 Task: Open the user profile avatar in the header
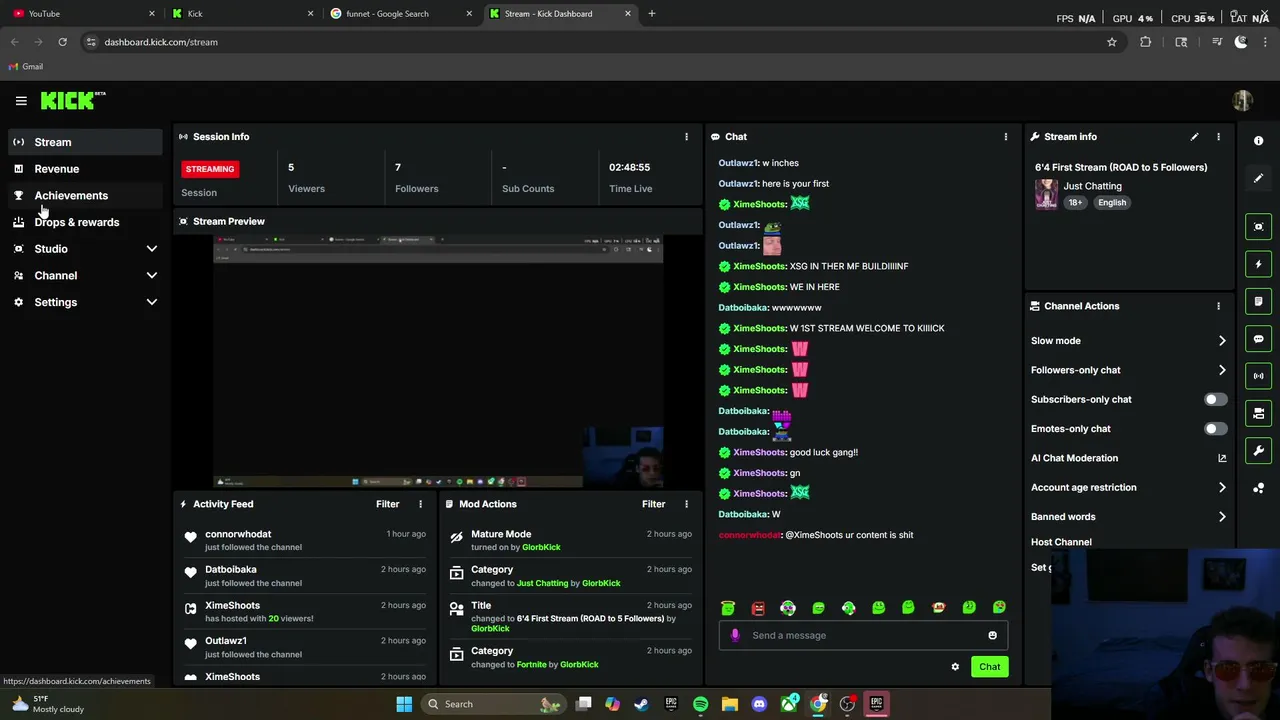point(1242,100)
